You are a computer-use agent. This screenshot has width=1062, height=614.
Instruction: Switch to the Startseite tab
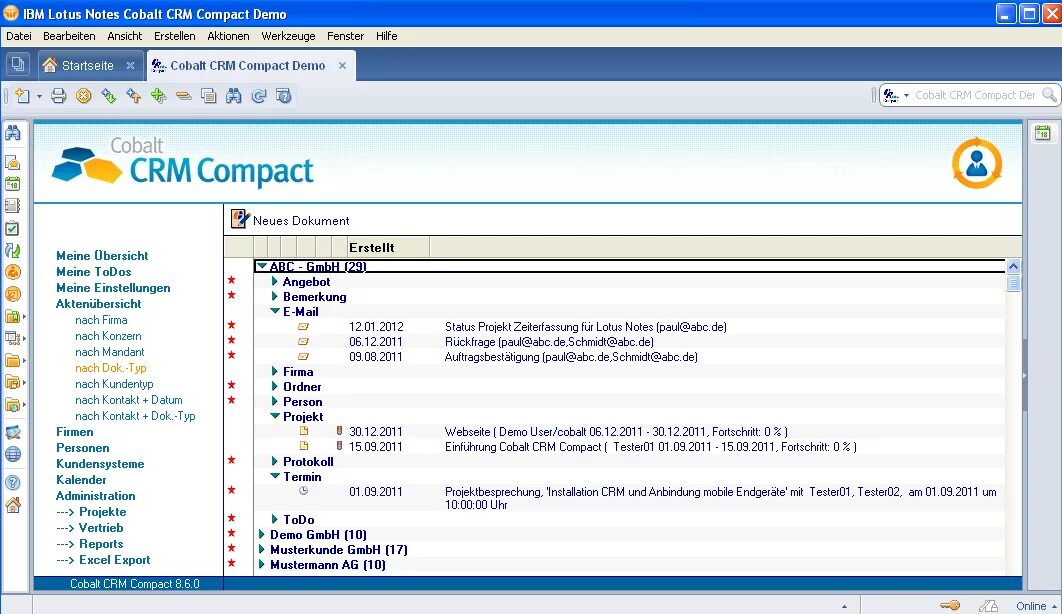tap(87, 66)
